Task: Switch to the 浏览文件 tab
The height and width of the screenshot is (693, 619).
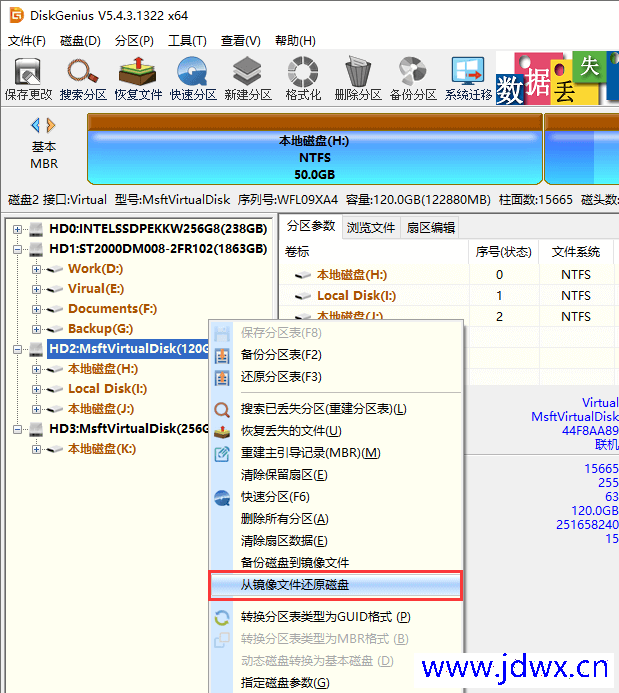Action: (x=371, y=228)
